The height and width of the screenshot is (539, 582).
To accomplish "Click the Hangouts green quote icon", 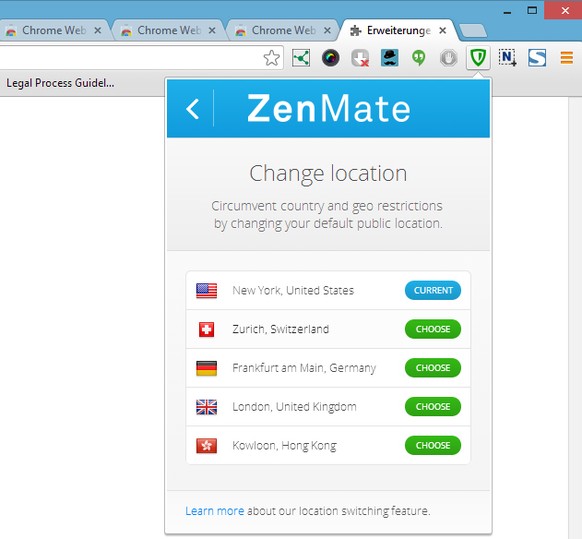I will pos(419,58).
